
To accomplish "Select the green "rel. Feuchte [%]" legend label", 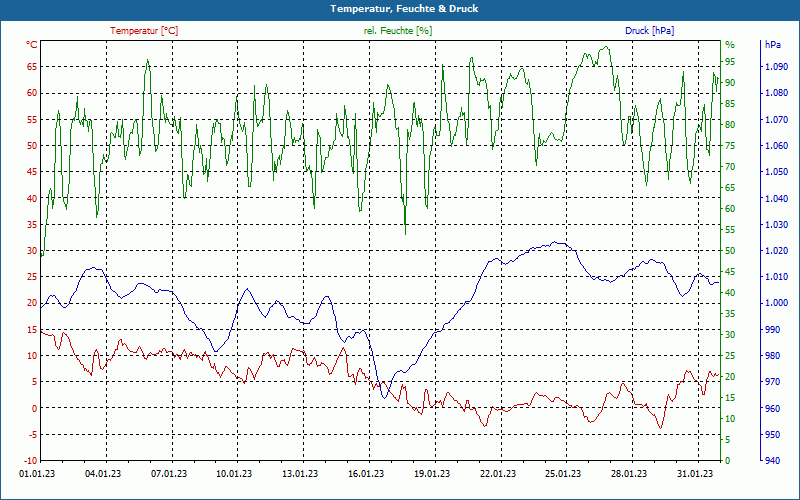I will (398, 31).
